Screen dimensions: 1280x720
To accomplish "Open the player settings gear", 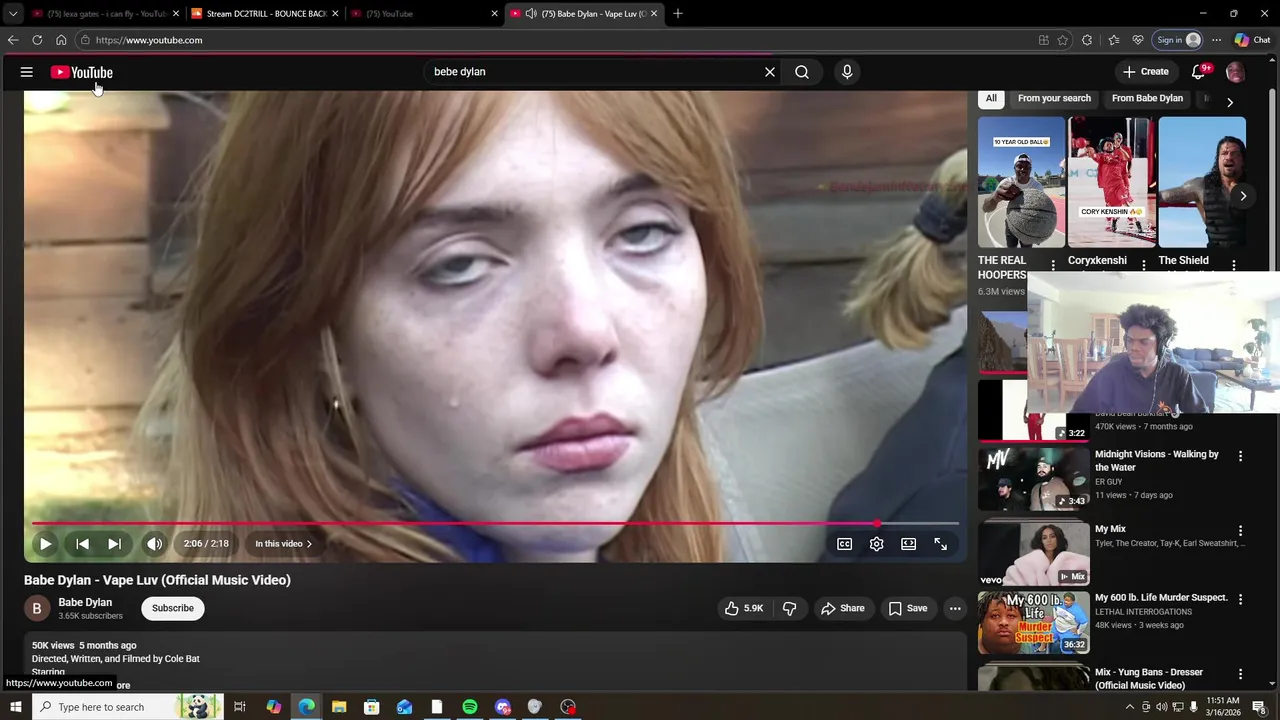I will point(876,544).
